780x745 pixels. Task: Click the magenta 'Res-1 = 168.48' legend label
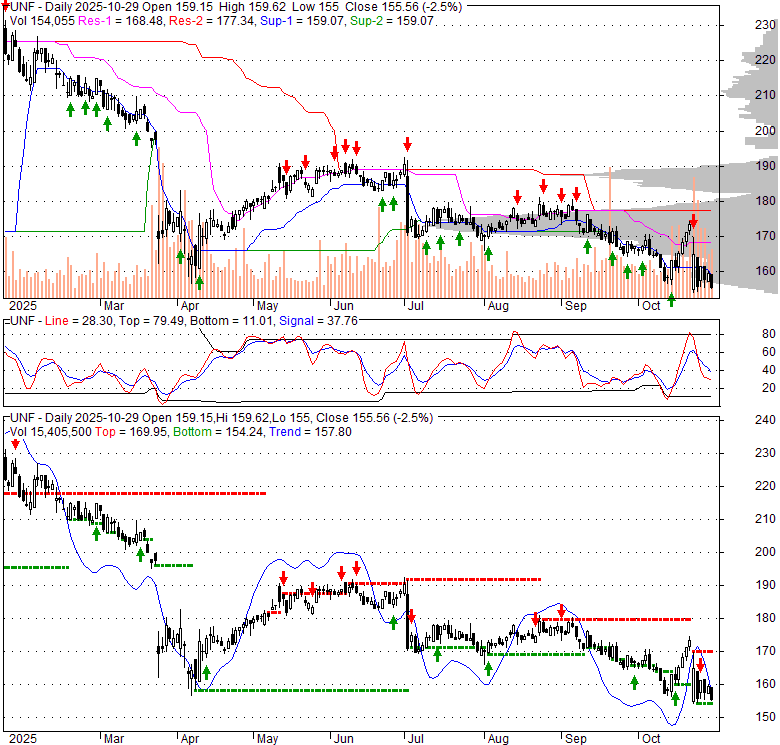(x=121, y=21)
